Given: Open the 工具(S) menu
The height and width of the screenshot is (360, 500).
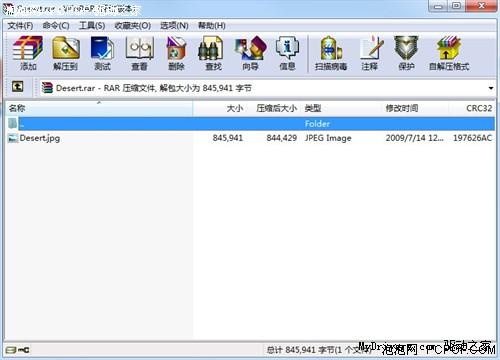Looking at the screenshot, I should [92, 26].
